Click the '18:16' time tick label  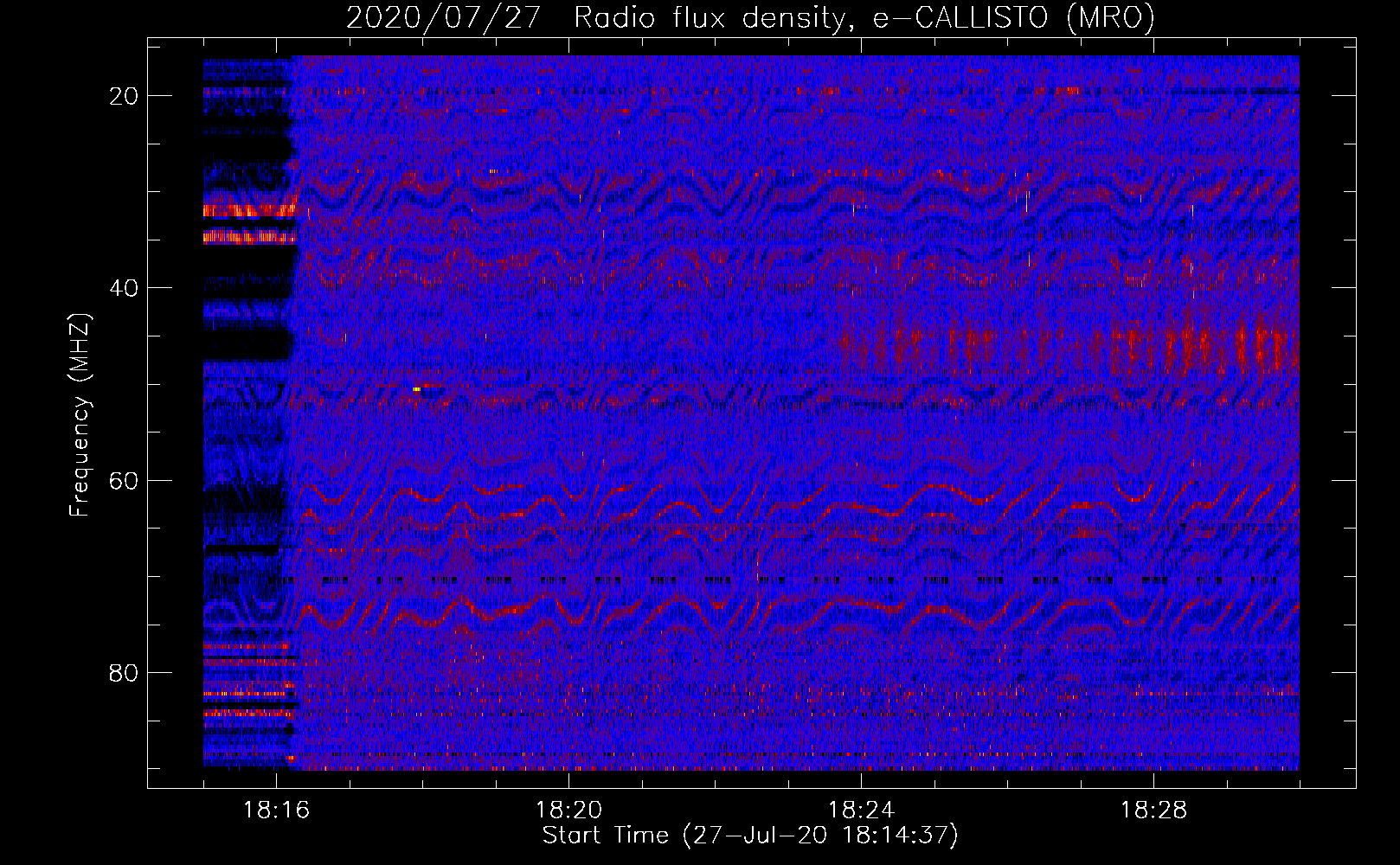(276, 811)
